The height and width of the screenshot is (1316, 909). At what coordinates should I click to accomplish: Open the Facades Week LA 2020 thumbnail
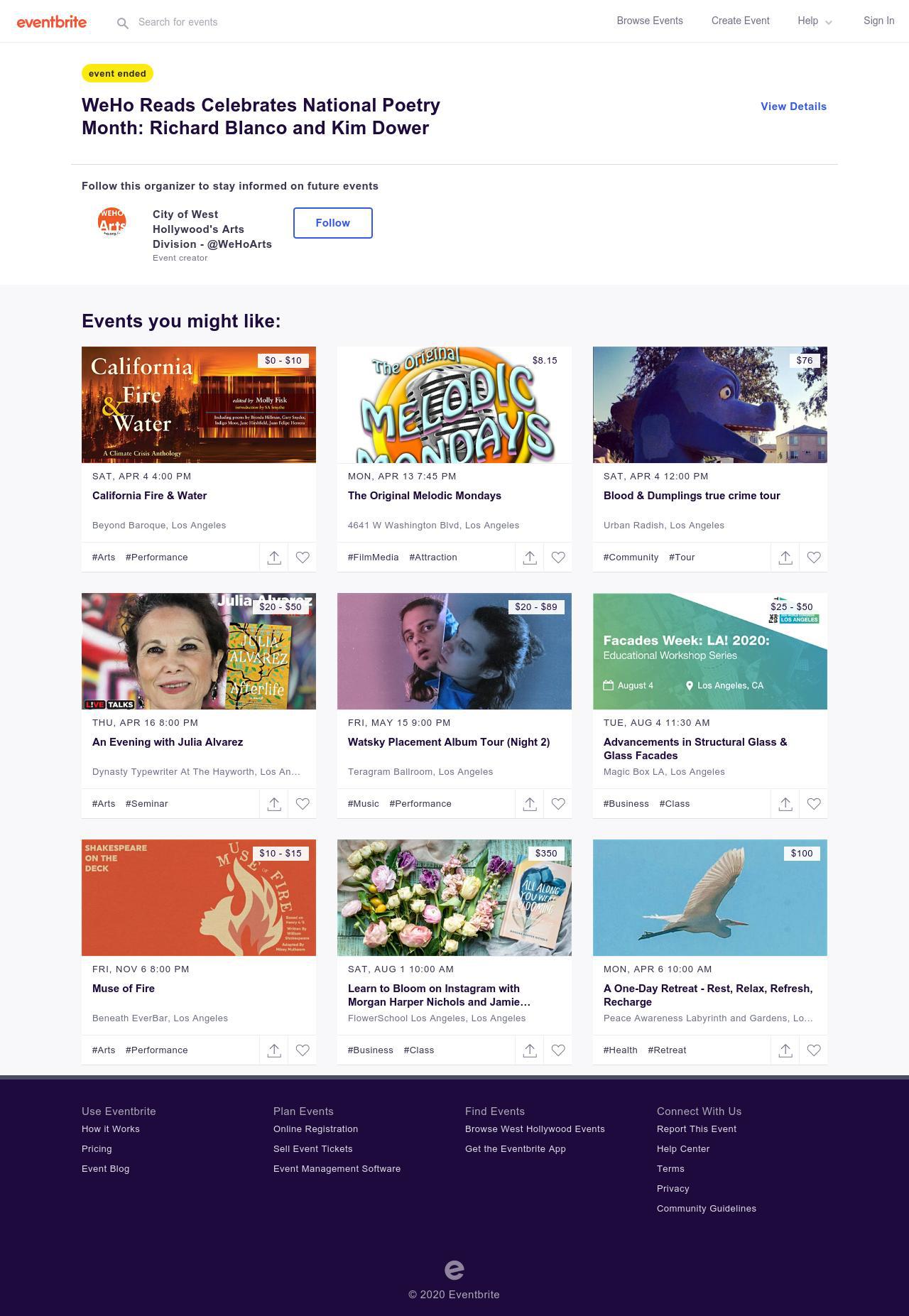pos(709,651)
